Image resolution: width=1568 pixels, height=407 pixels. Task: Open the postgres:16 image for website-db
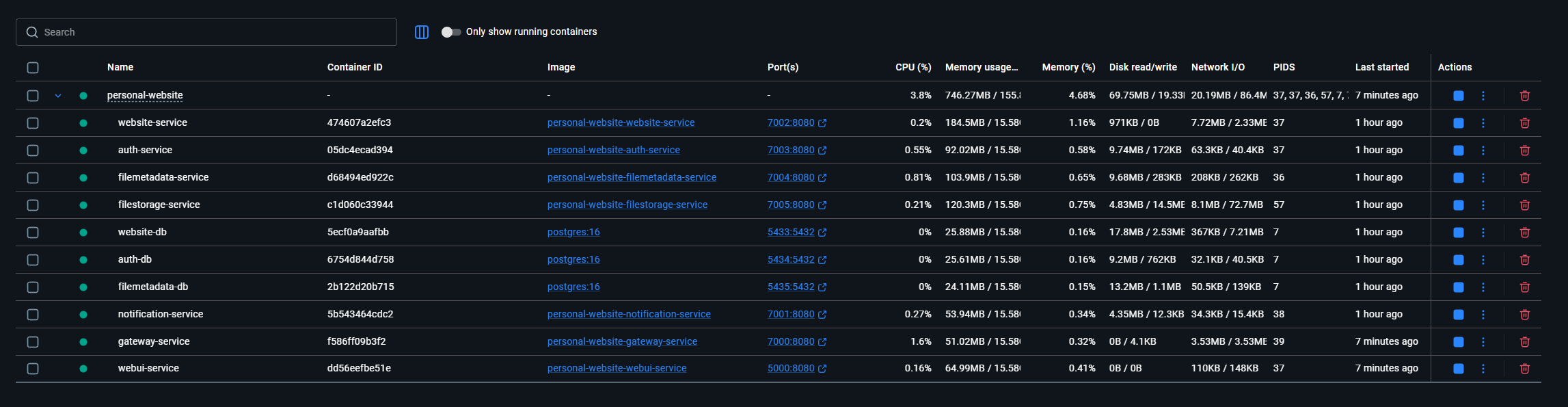pos(573,232)
